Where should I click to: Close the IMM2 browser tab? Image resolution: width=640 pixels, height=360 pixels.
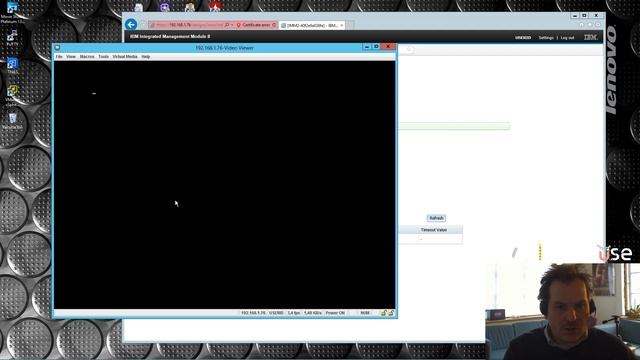(342, 25)
